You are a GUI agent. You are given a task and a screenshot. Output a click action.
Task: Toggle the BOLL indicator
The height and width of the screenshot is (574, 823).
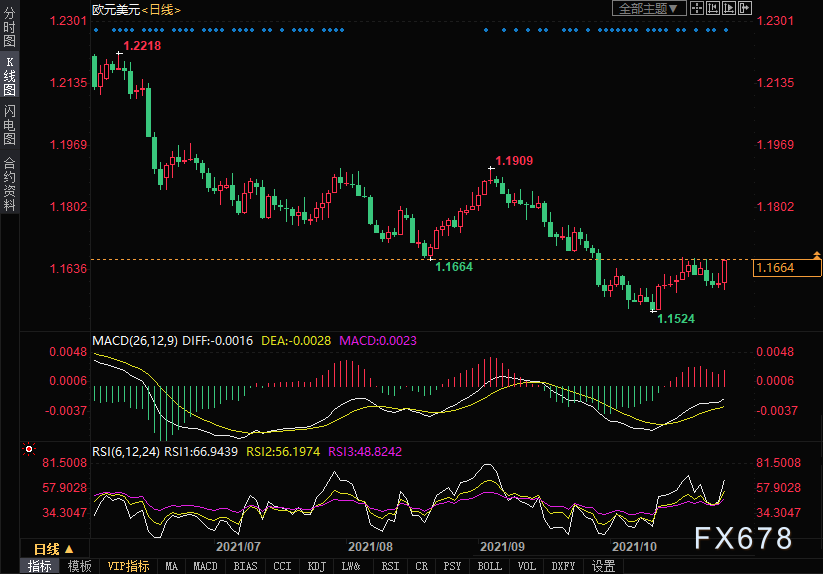[x=489, y=566]
